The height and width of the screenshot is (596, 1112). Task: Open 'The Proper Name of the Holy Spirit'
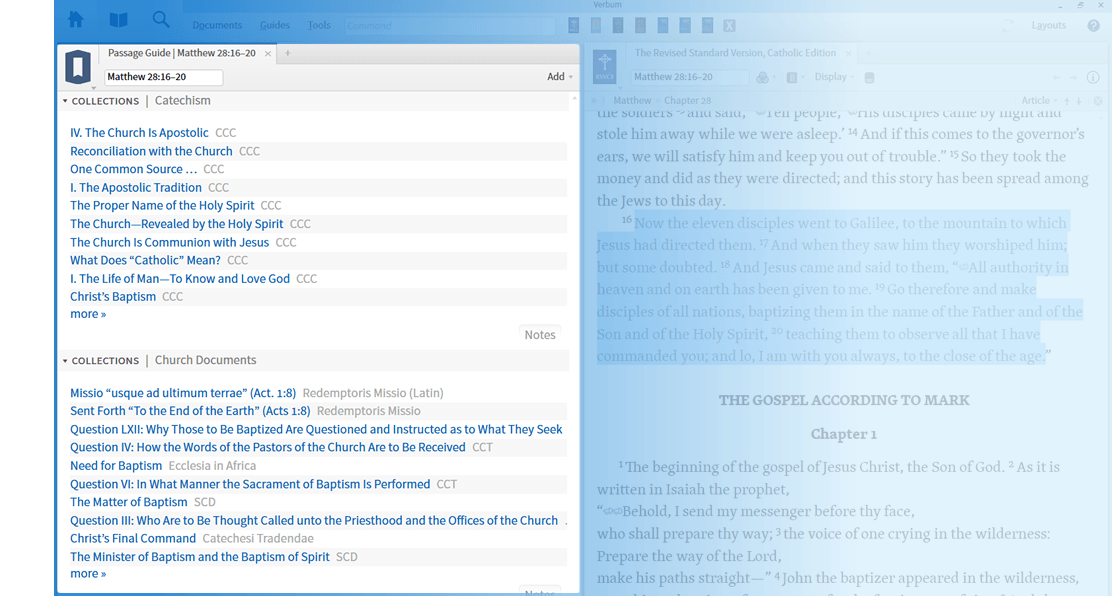[162, 206]
